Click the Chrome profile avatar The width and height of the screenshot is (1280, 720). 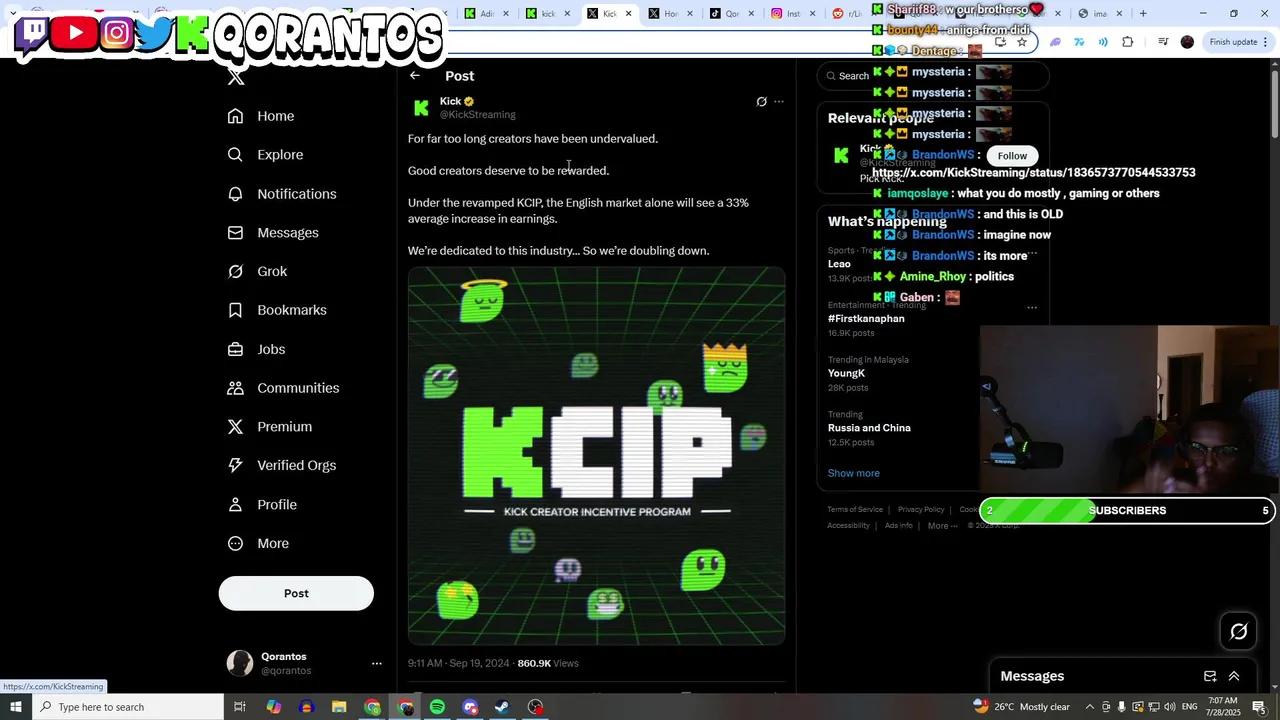(x=1187, y=42)
